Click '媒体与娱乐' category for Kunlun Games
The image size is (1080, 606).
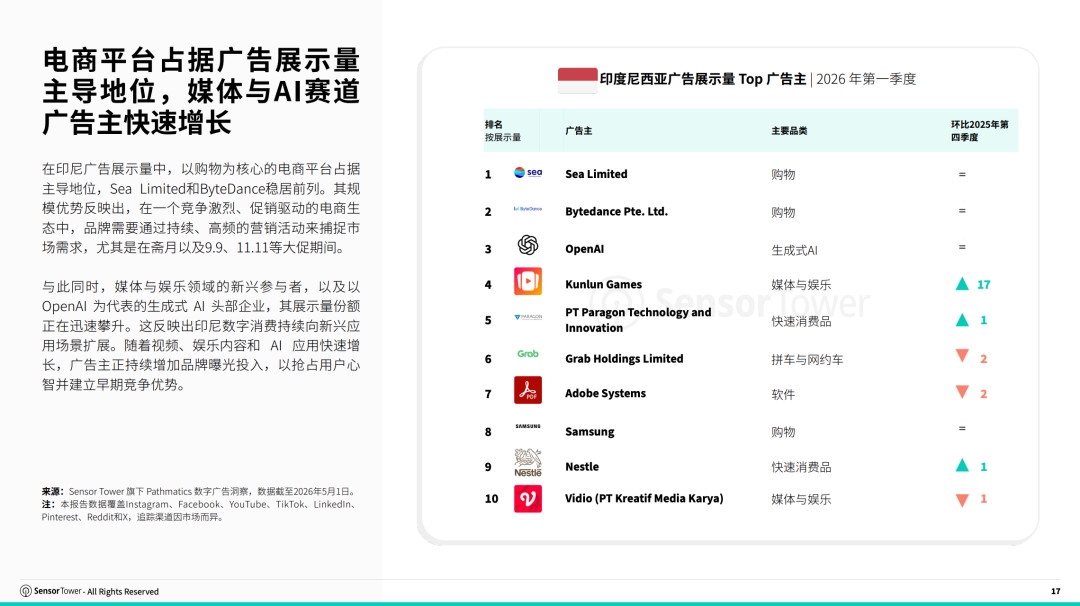point(801,285)
